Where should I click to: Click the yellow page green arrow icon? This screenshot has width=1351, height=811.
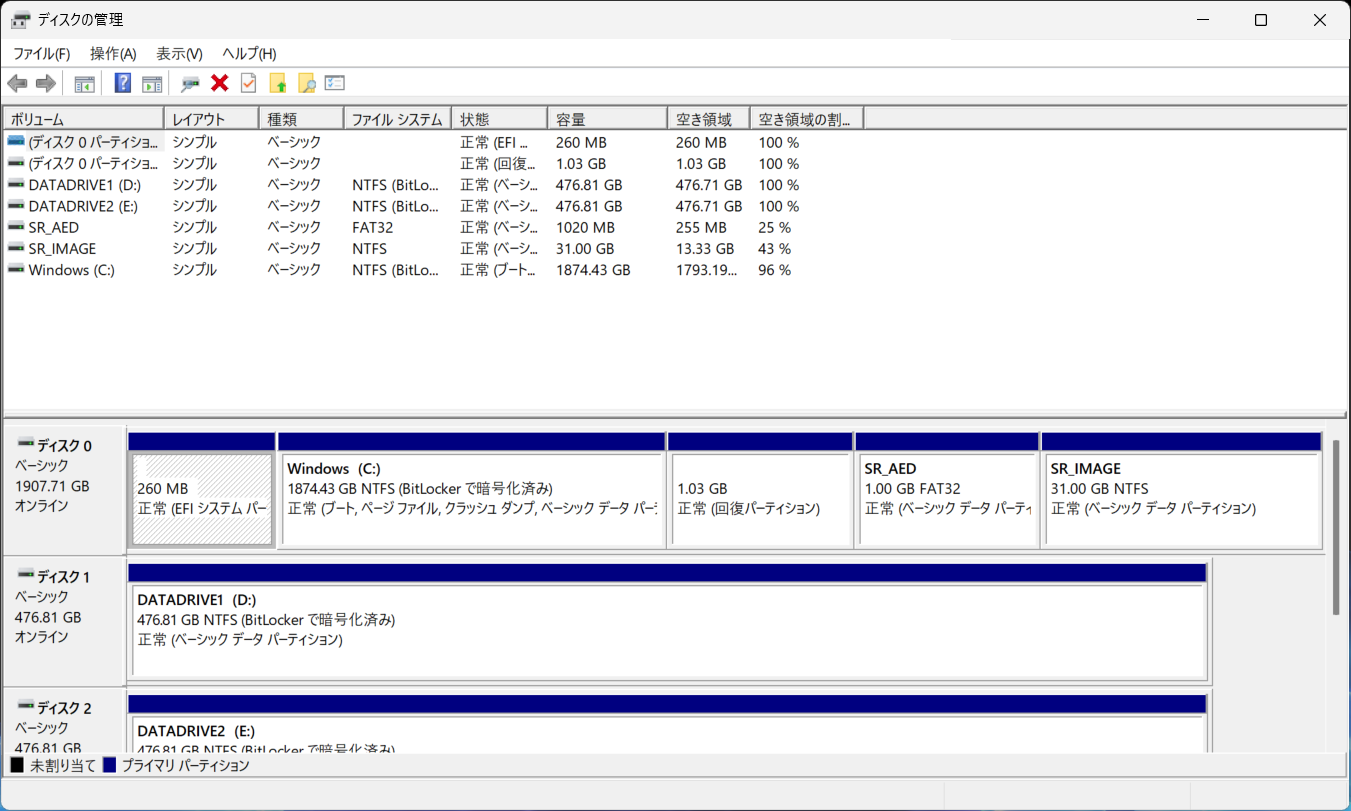[x=277, y=83]
